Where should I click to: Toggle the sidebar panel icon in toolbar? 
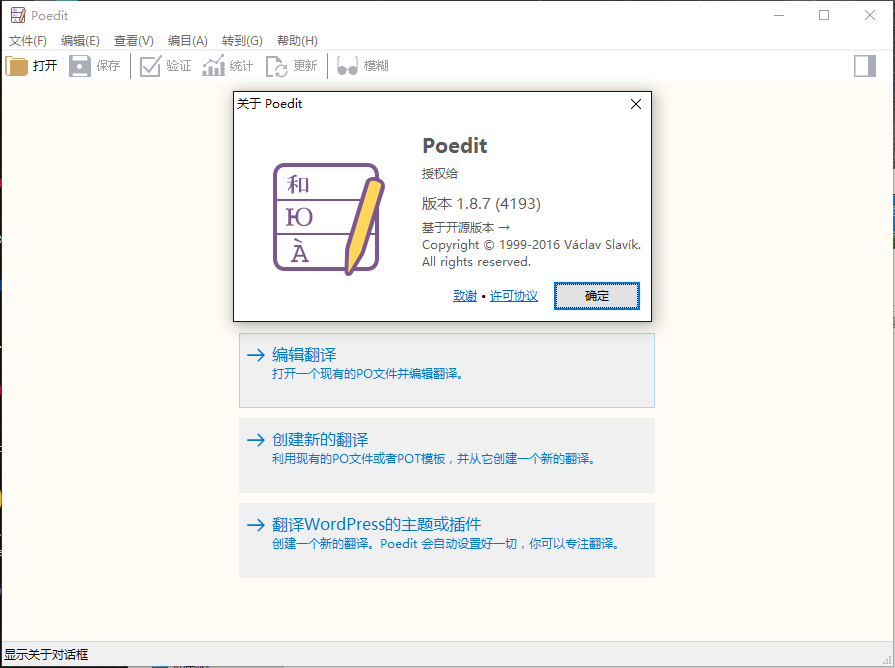865,66
